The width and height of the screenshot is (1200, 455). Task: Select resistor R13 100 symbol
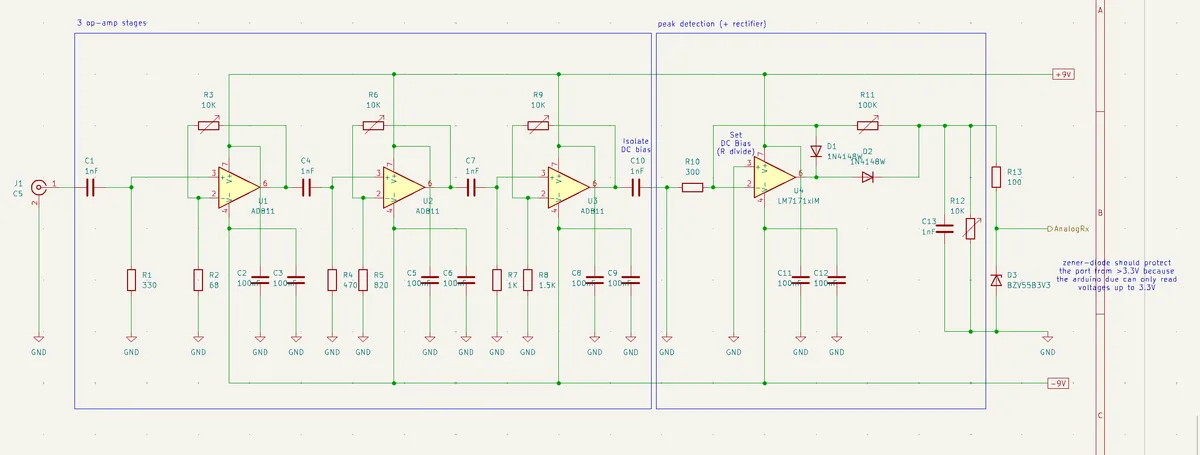point(996,177)
